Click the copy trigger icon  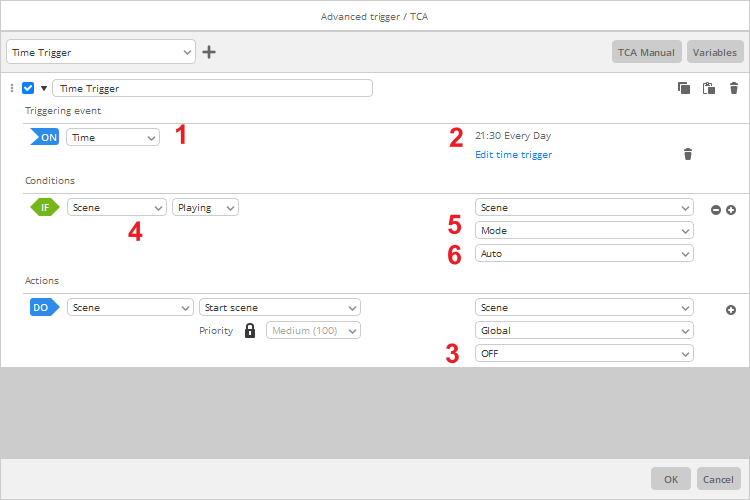(x=684, y=88)
